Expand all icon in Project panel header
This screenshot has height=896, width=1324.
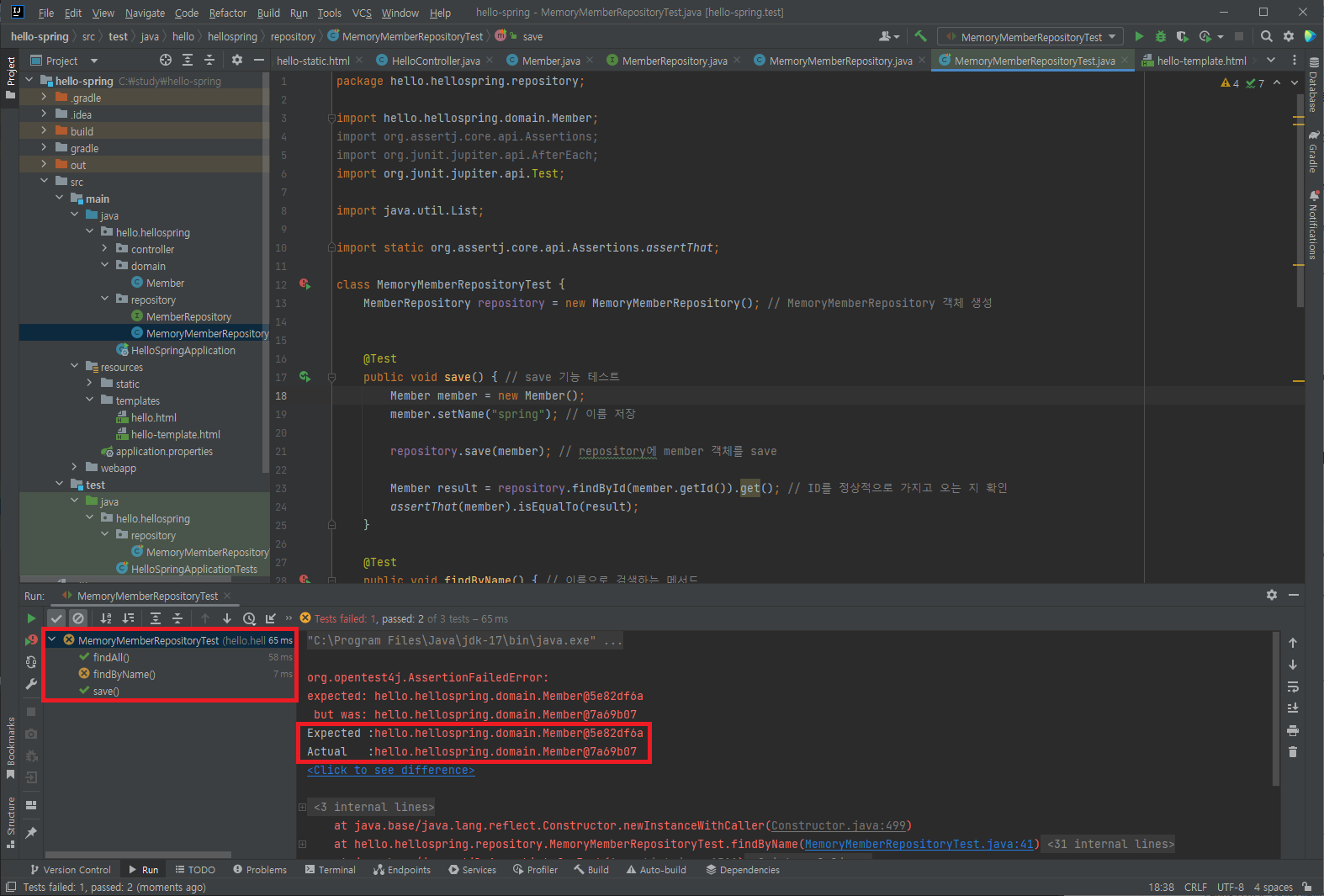pos(188,60)
